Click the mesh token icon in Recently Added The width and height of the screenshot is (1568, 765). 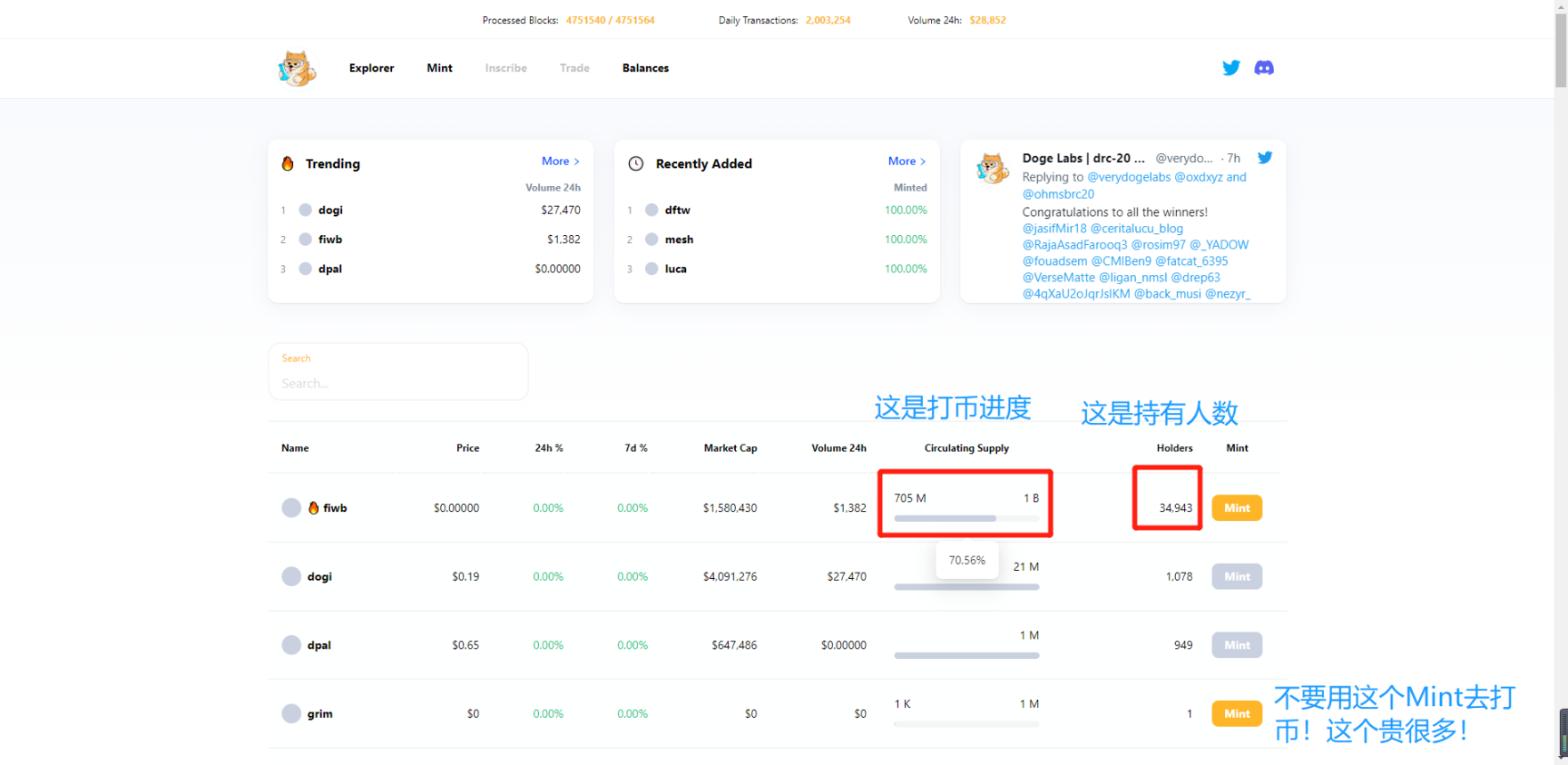[652, 240]
